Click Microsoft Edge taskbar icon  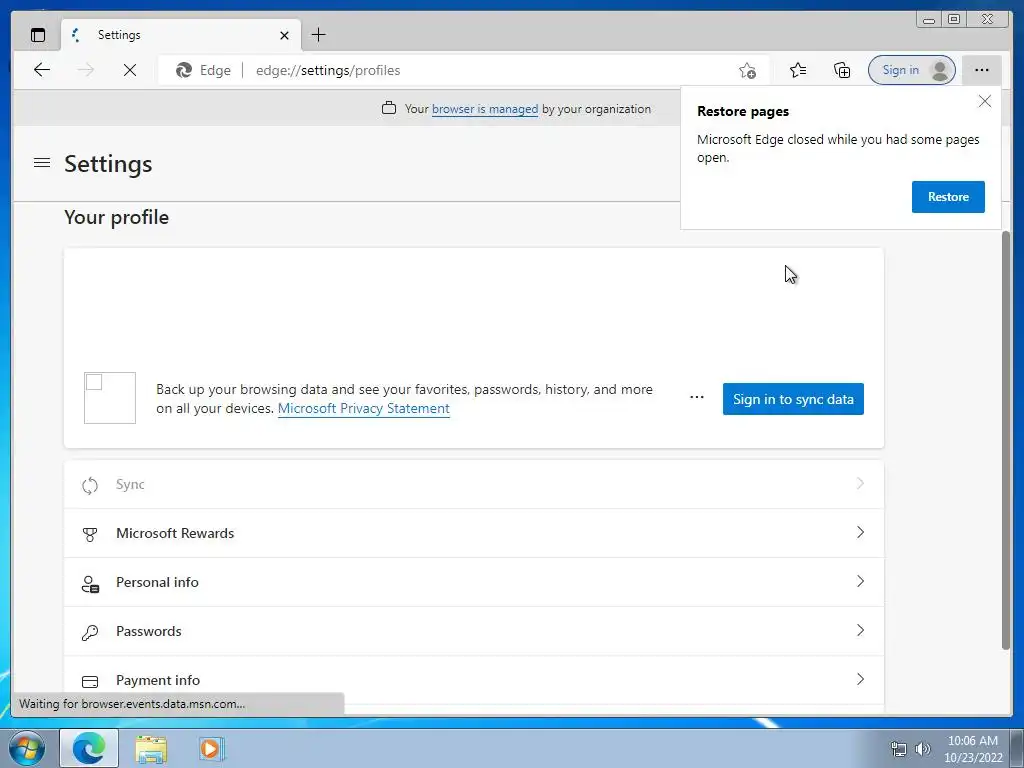pos(89,748)
